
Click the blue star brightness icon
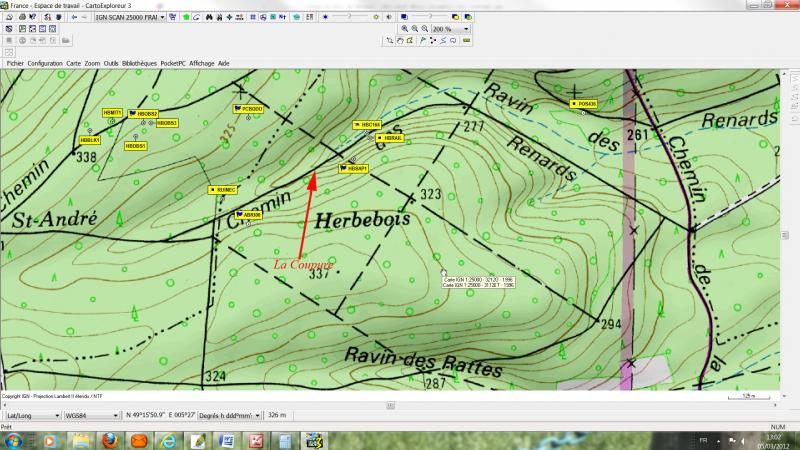click(326, 17)
